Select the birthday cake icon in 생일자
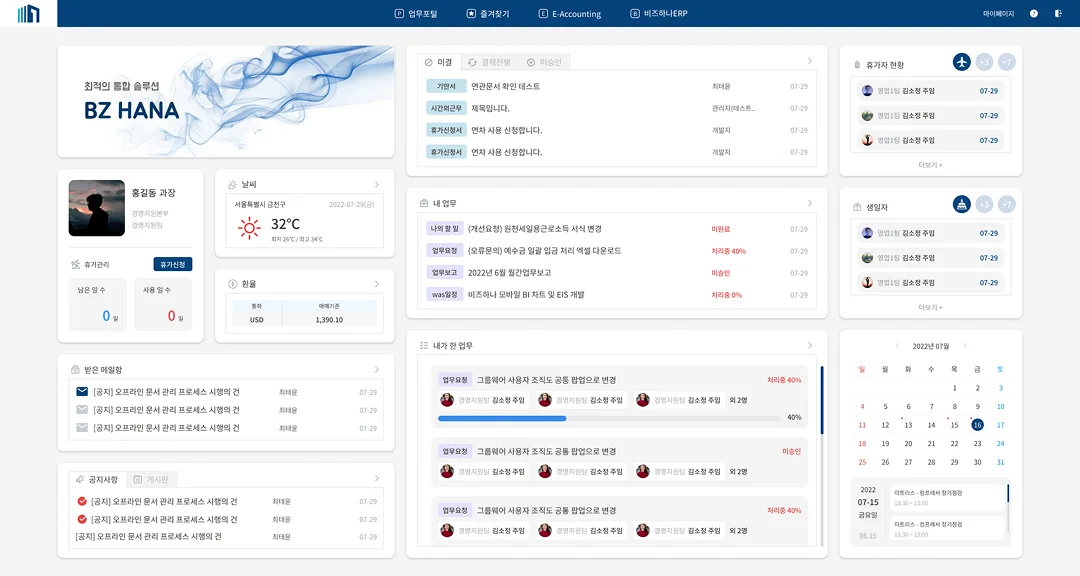 (x=962, y=205)
